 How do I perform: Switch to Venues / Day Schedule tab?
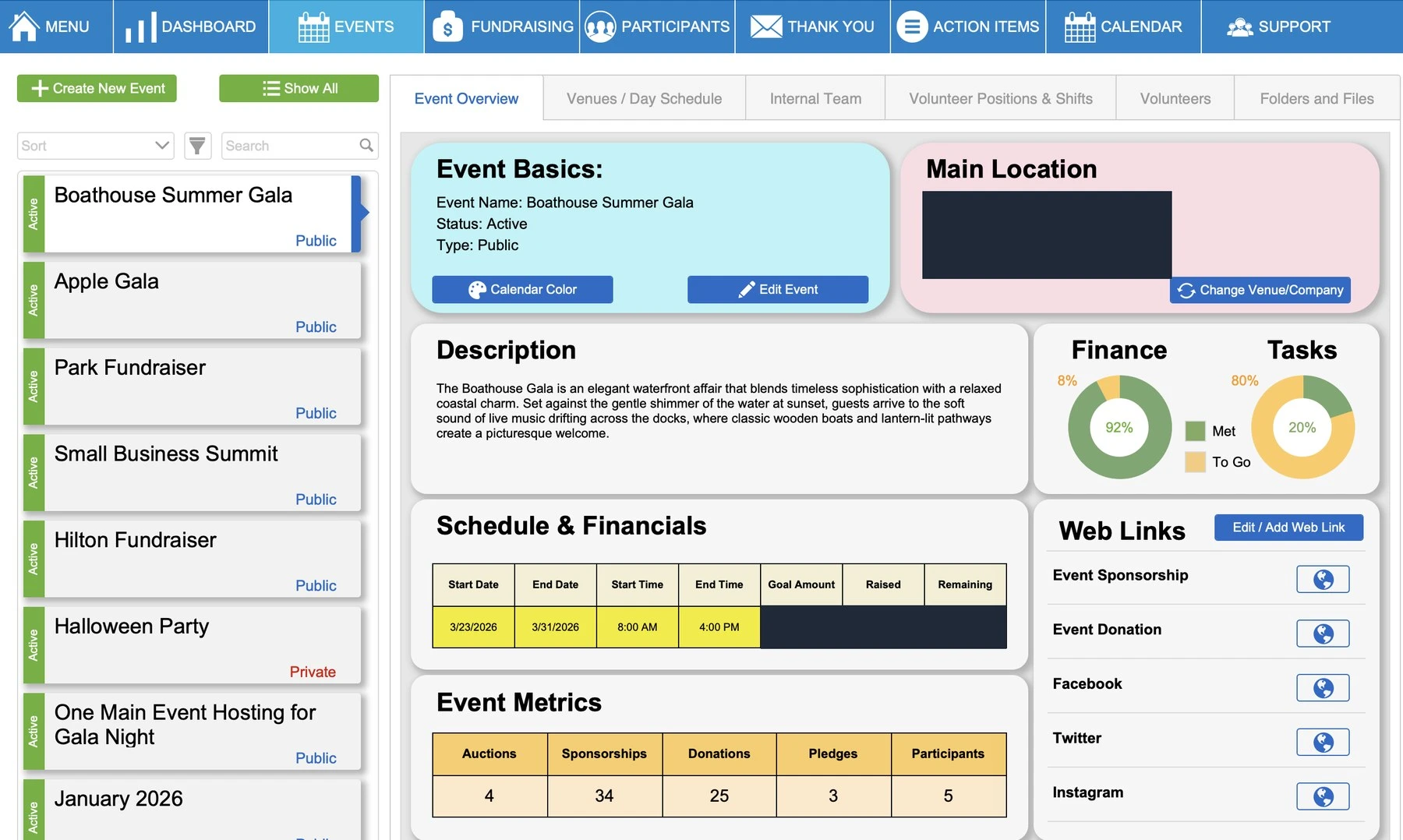click(x=644, y=99)
